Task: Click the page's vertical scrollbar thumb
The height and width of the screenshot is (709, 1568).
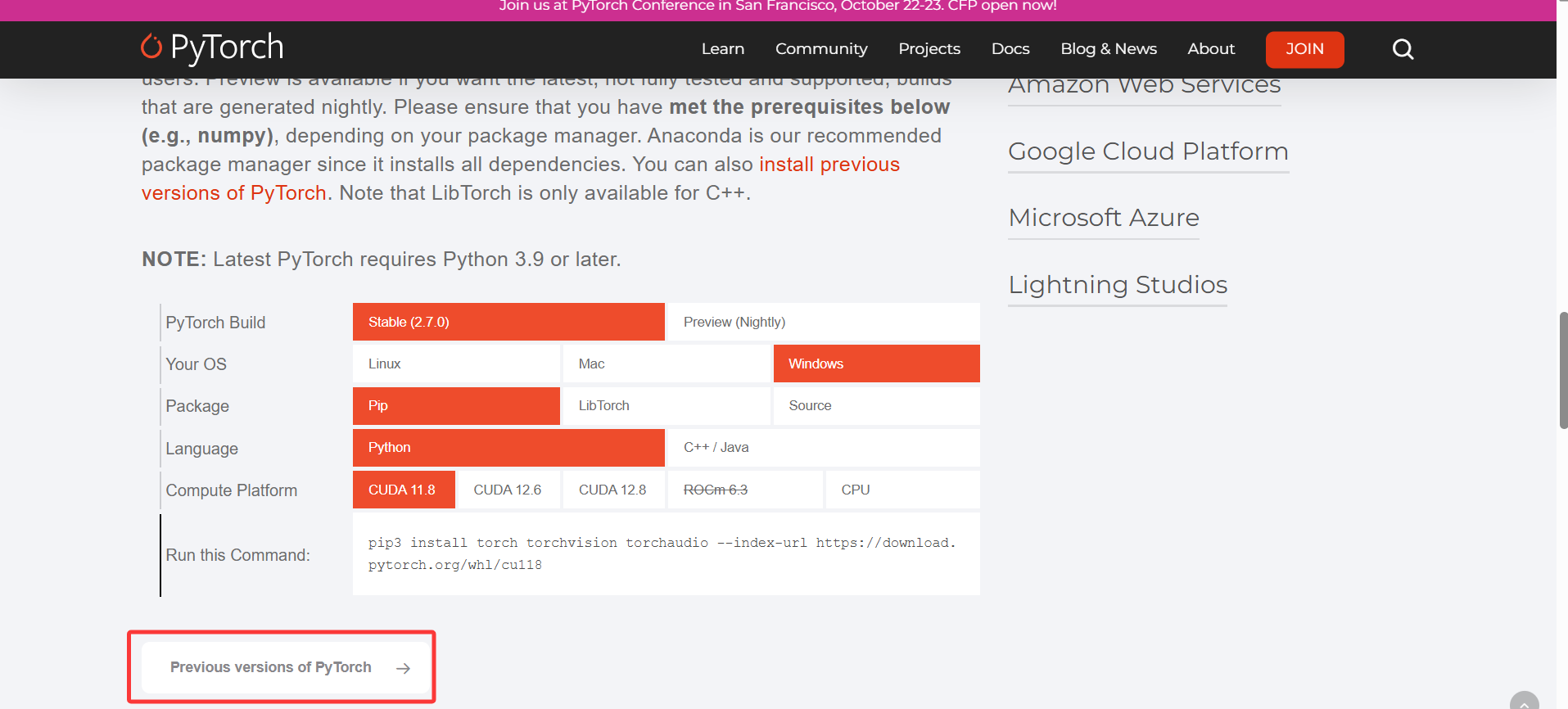Action: point(1562,370)
